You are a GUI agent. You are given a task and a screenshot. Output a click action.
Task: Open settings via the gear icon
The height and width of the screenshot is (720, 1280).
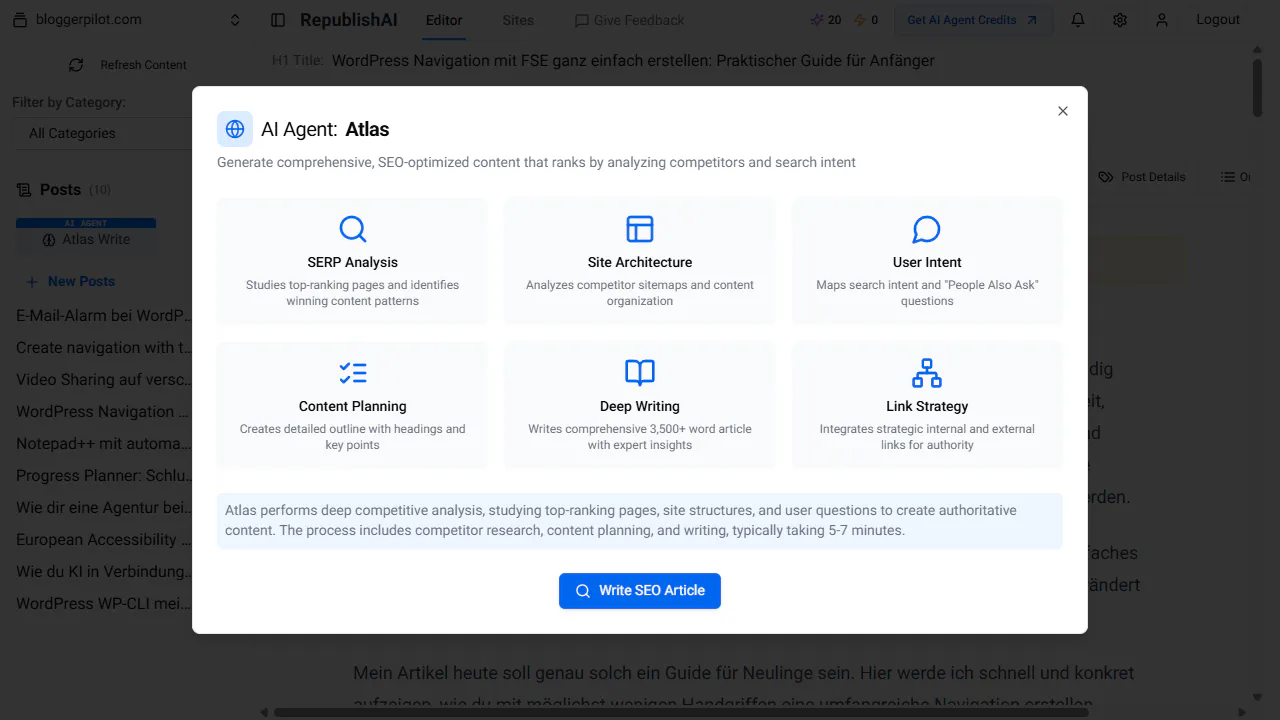tap(1120, 20)
